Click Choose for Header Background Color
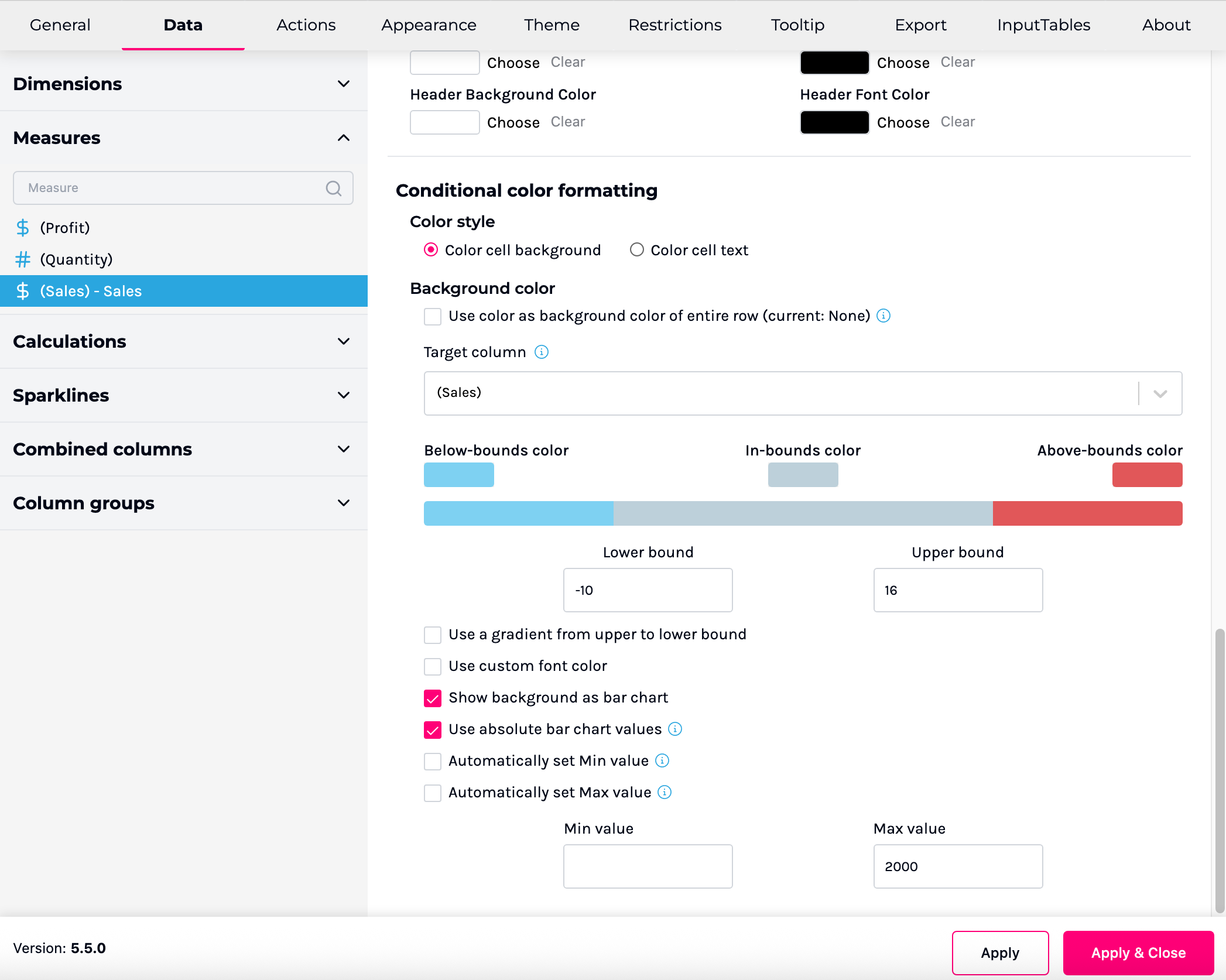 pyautogui.click(x=513, y=122)
